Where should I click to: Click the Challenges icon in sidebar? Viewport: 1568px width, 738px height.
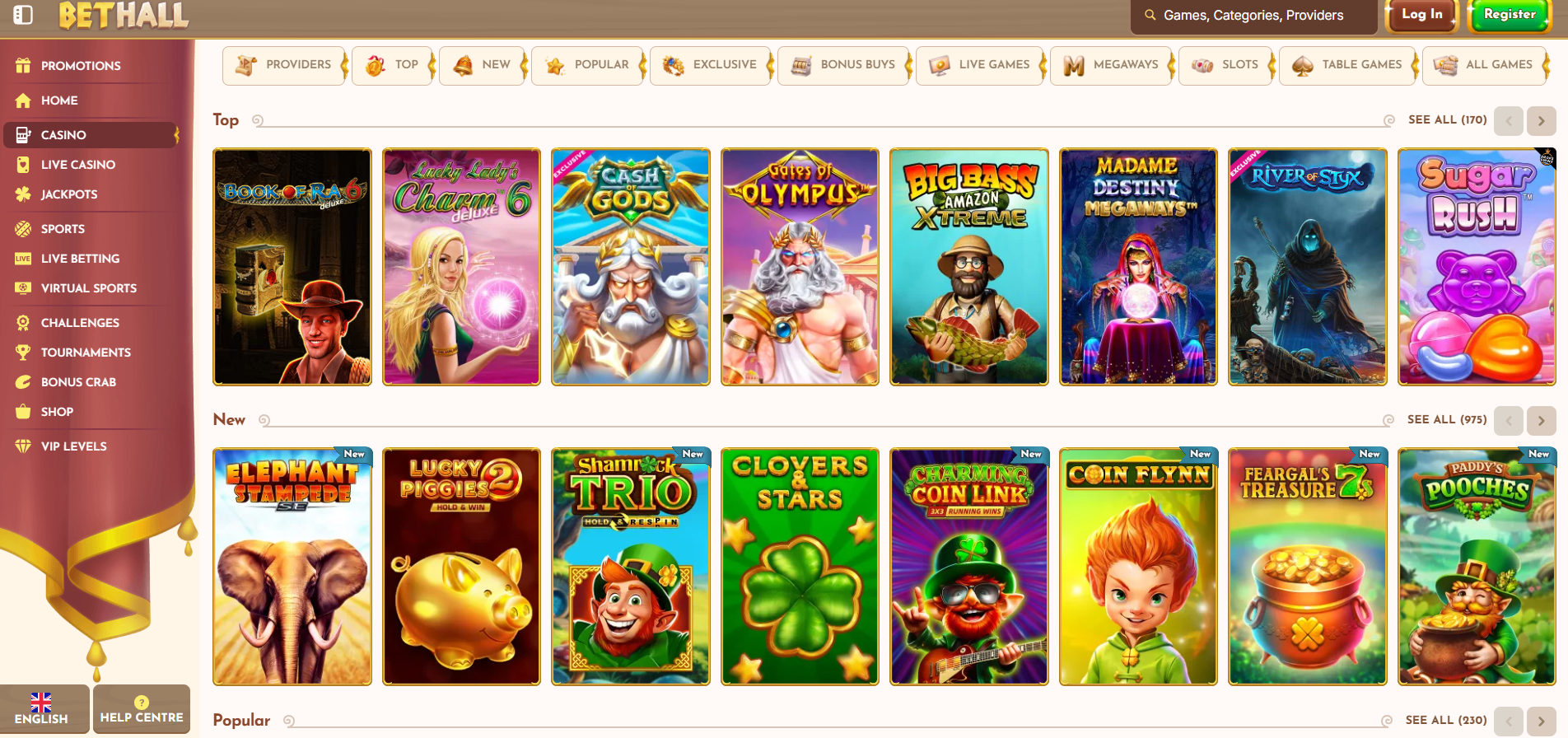click(x=23, y=323)
